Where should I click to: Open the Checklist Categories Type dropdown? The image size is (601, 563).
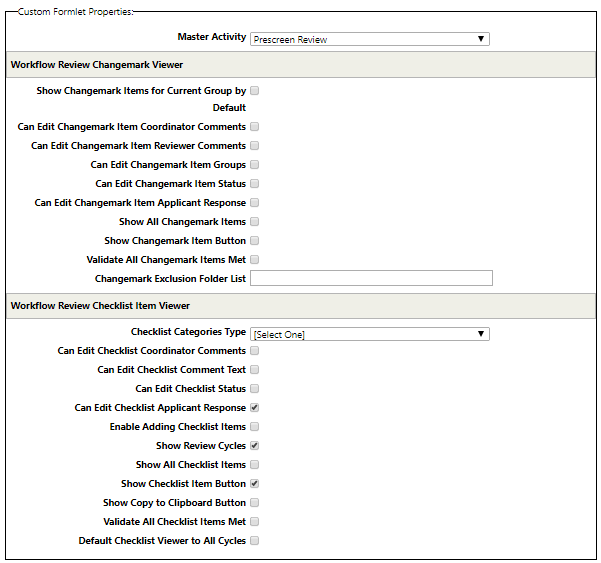coord(369,334)
